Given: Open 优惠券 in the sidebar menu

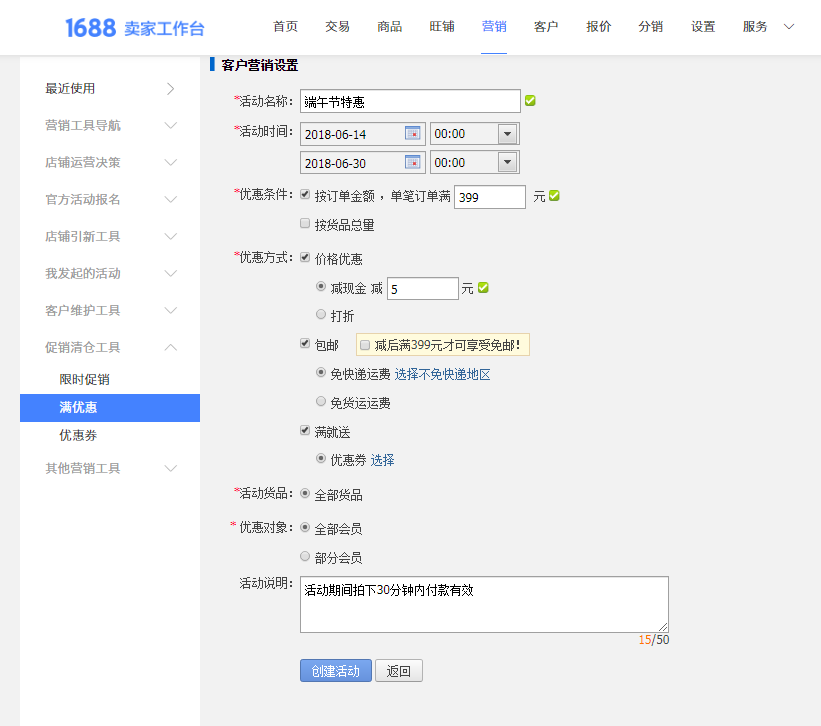Looking at the screenshot, I should (x=78, y=436).
